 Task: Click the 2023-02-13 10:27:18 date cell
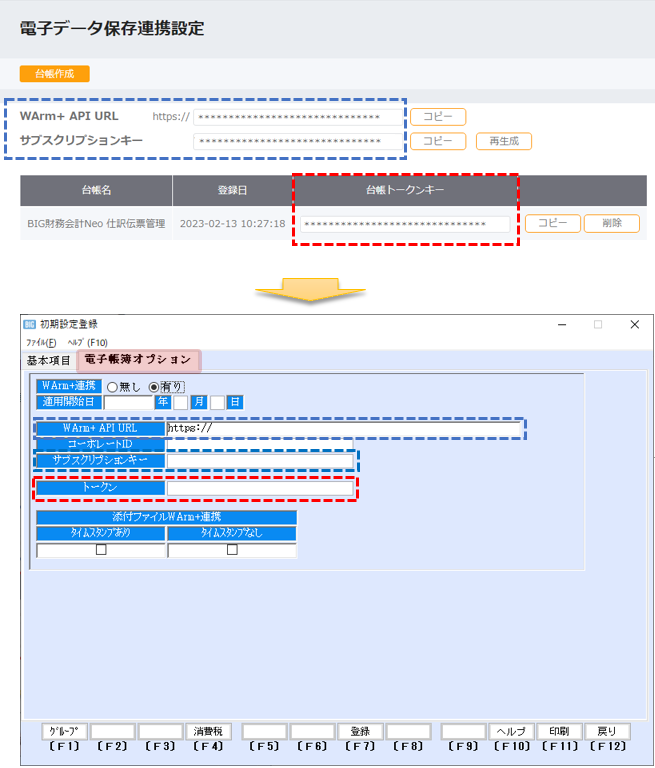click(232, 224)
